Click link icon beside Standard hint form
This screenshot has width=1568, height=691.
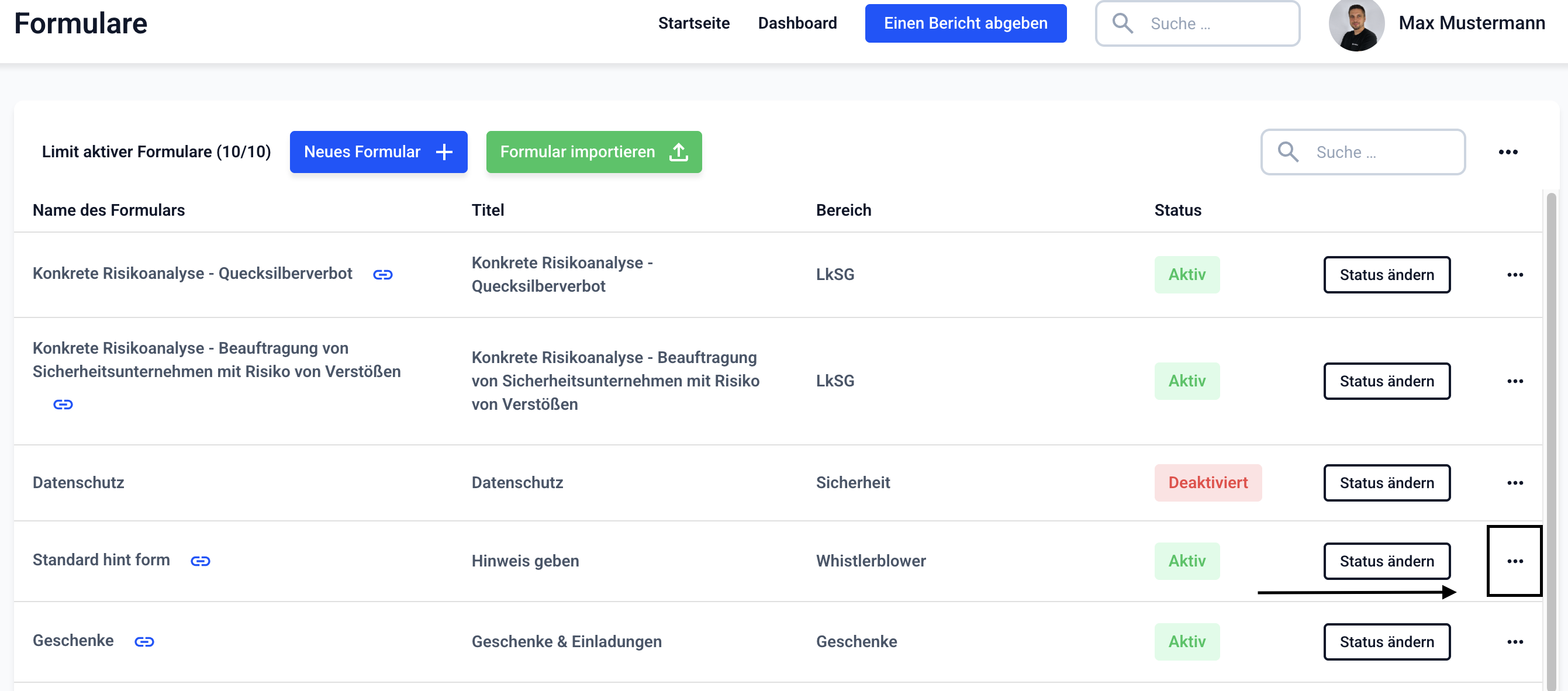coord(201,561)
